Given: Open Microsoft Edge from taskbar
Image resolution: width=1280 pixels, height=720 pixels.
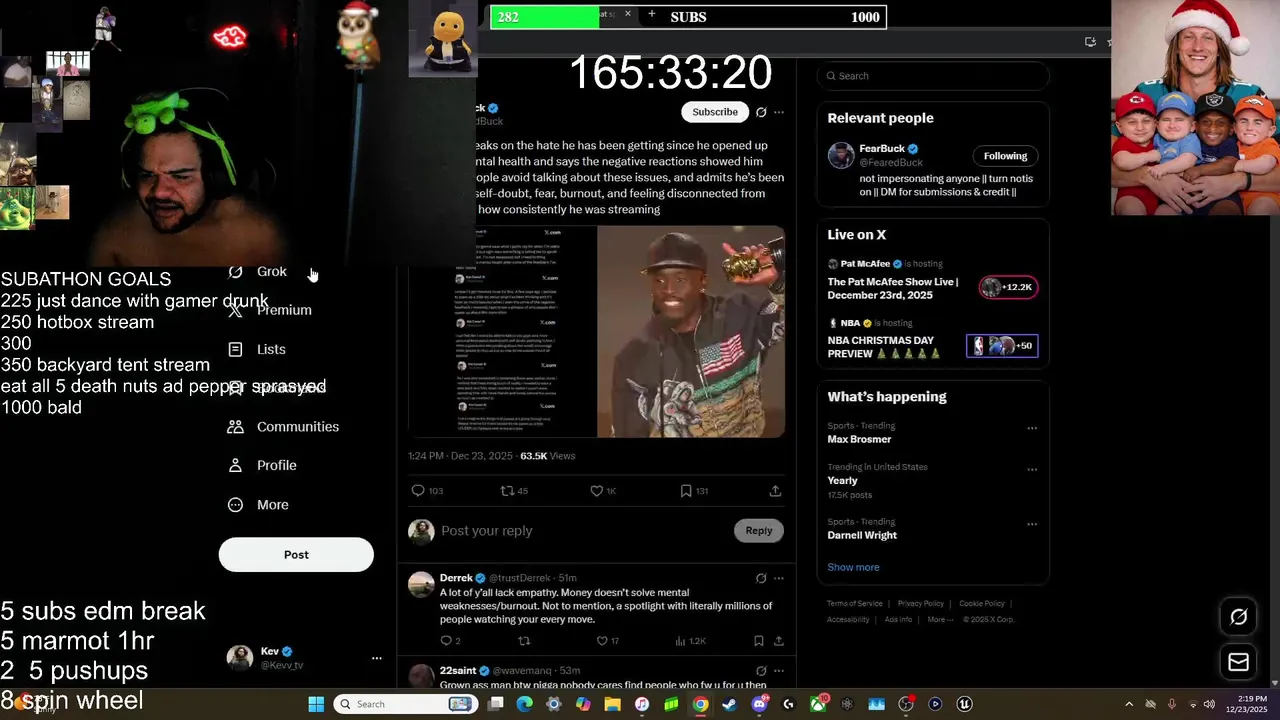Looking at the screenshot, I should coord(524,704).
